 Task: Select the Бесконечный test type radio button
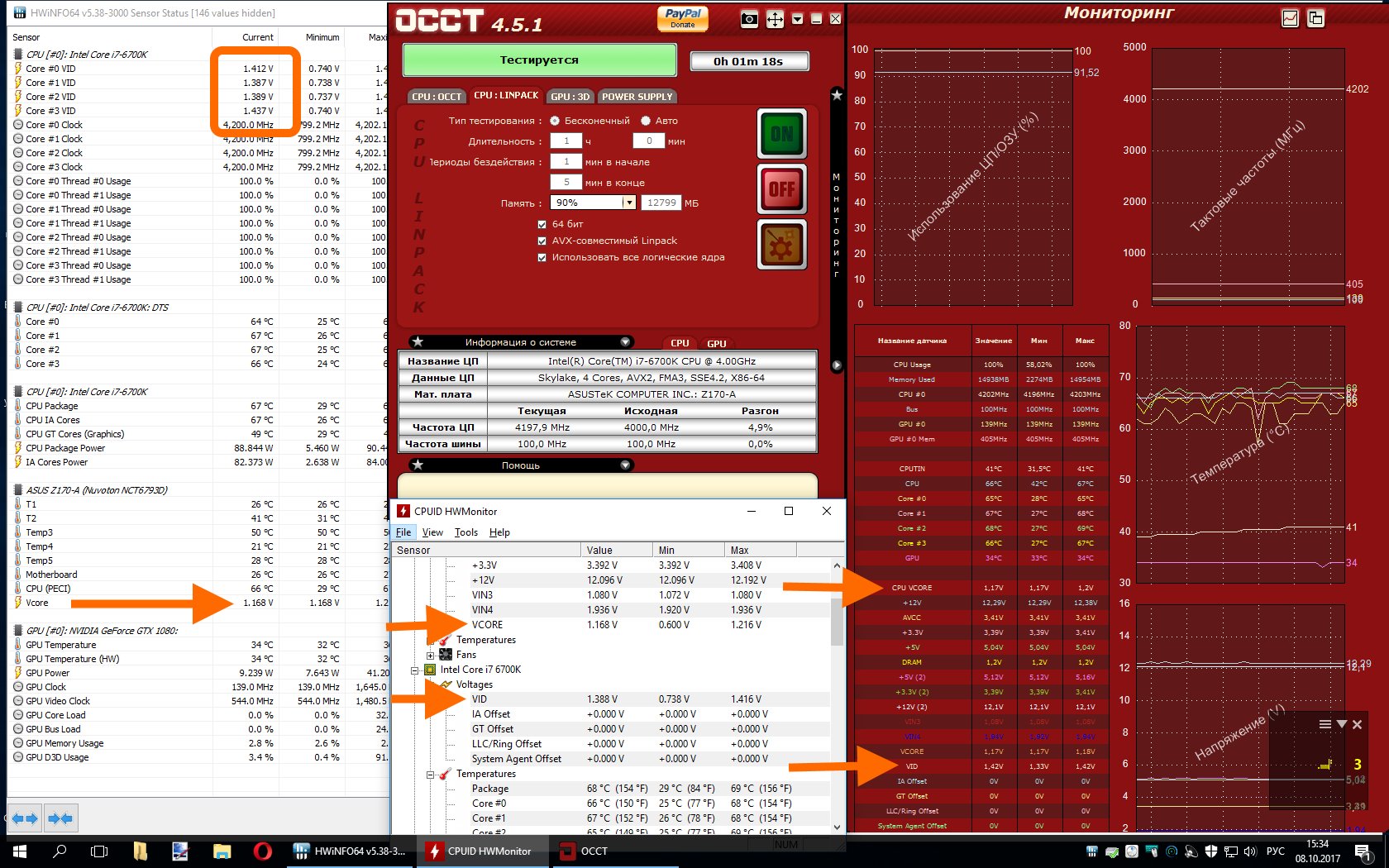pyautogui.click(x=555, y=121)
